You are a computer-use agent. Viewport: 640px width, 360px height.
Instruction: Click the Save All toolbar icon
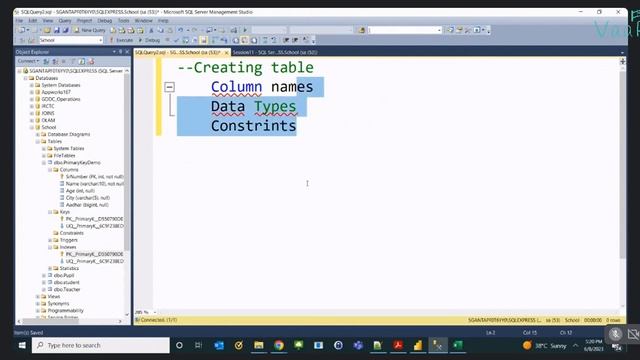pos(65,30)
